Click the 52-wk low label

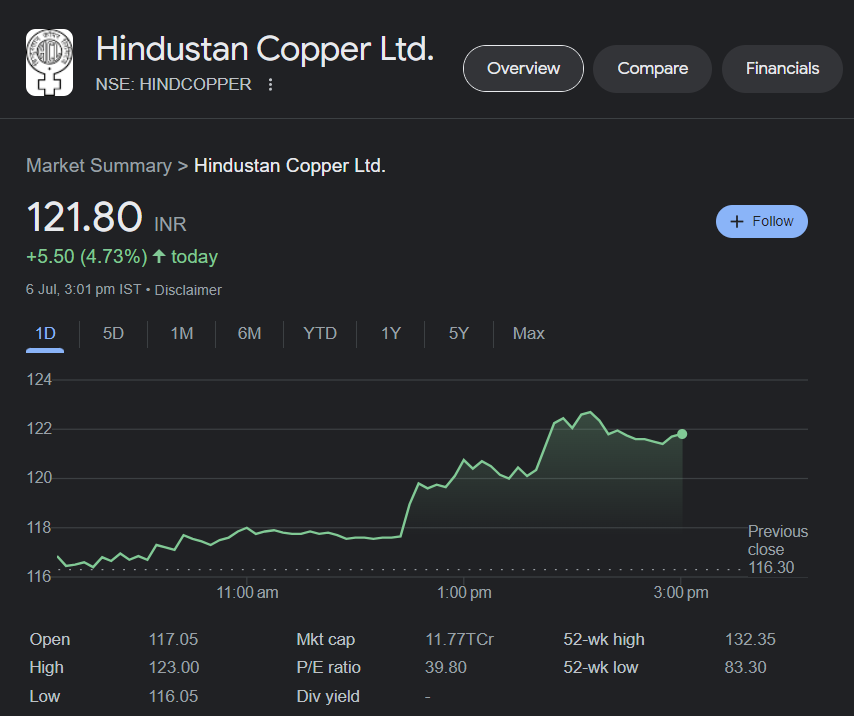click(x=600, y=668)
